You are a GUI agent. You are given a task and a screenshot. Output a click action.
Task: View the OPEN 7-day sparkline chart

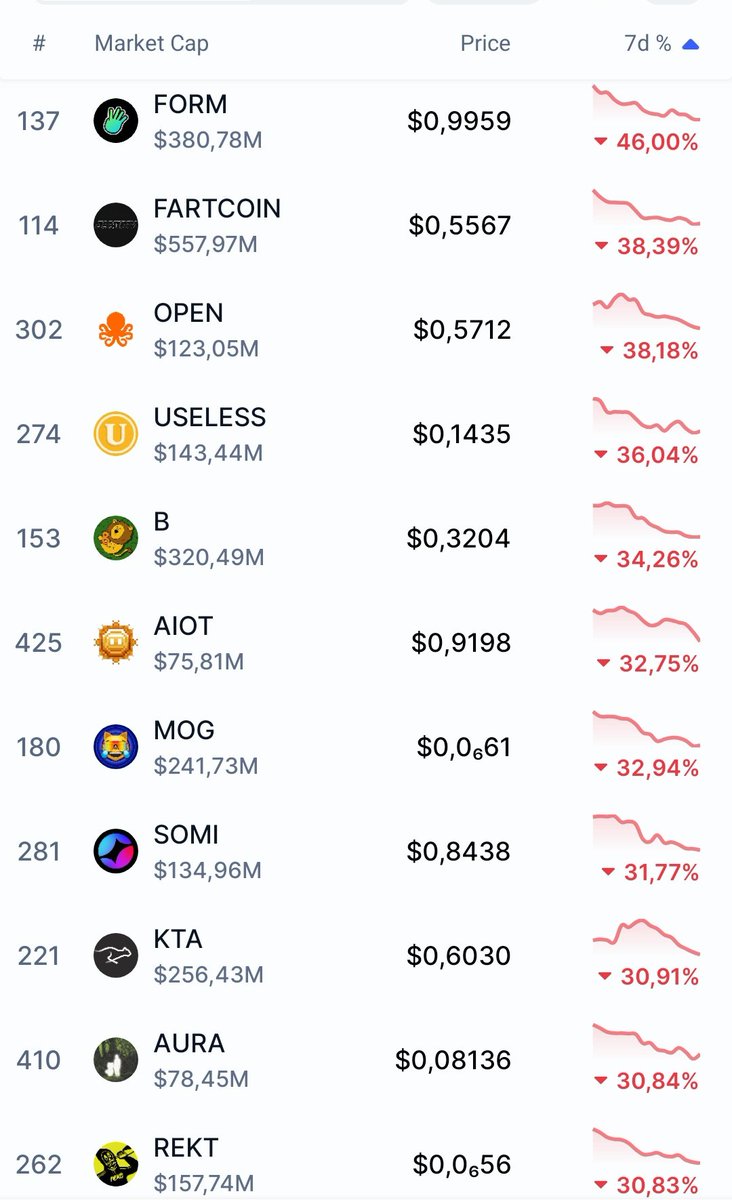tap(646, 310)
